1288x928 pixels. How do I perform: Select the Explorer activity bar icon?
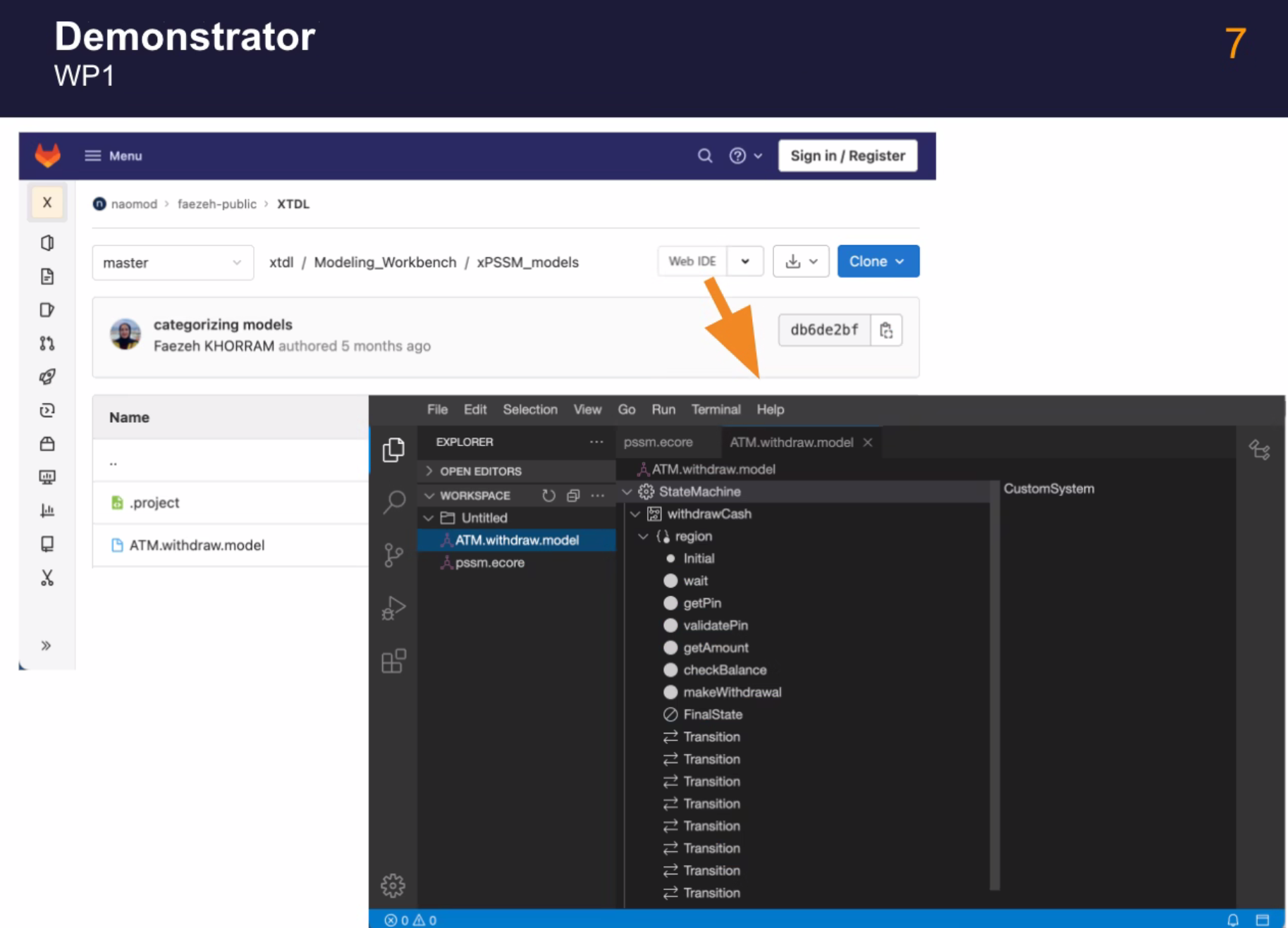click(393, 450)
